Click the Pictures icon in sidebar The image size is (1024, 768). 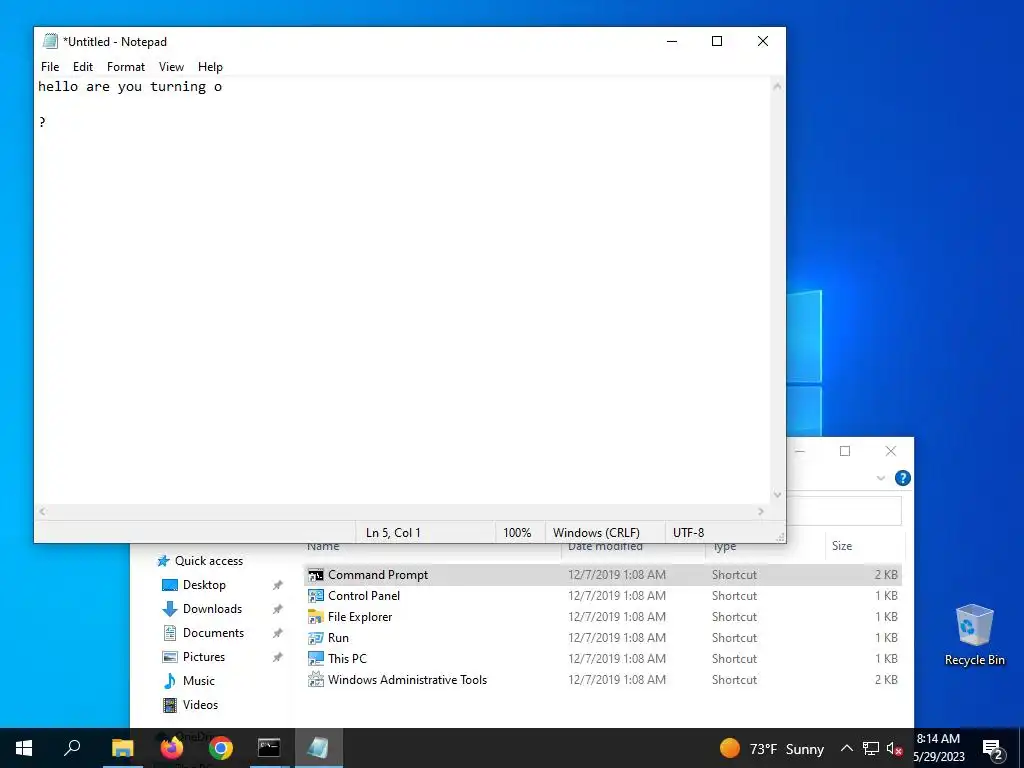click(x=170, y=657)
